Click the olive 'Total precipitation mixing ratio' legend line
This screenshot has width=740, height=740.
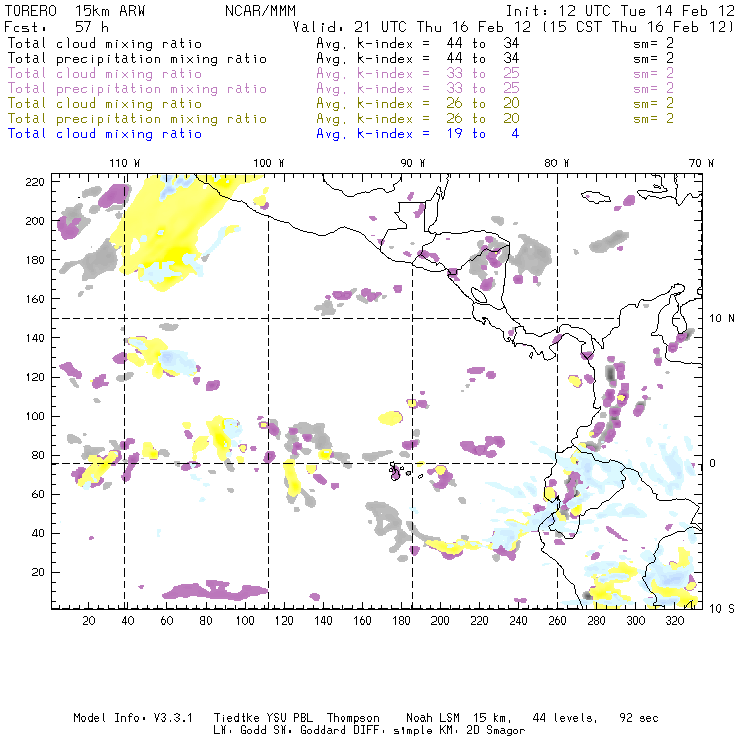137,119
